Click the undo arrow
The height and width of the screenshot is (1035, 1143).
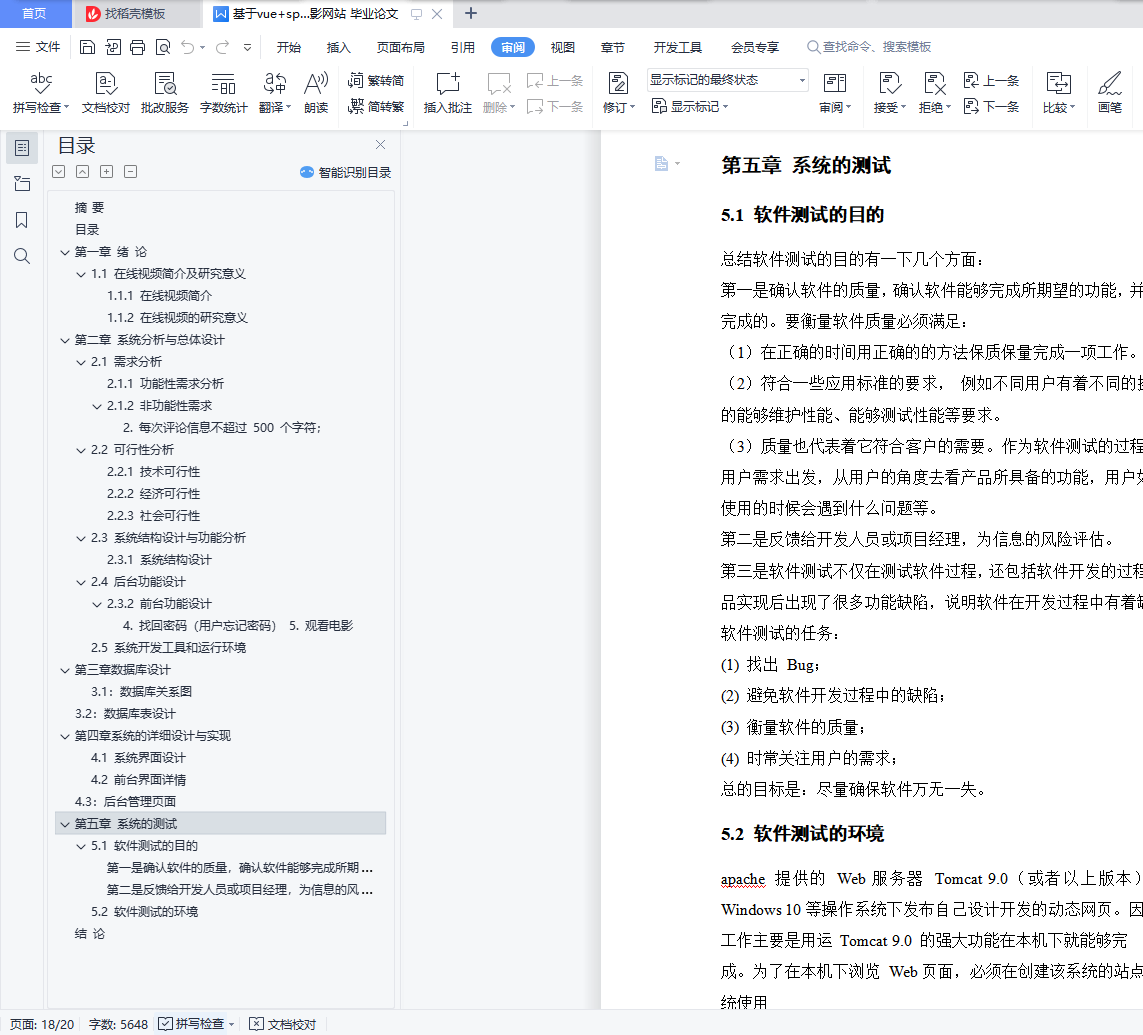(188, 47)
